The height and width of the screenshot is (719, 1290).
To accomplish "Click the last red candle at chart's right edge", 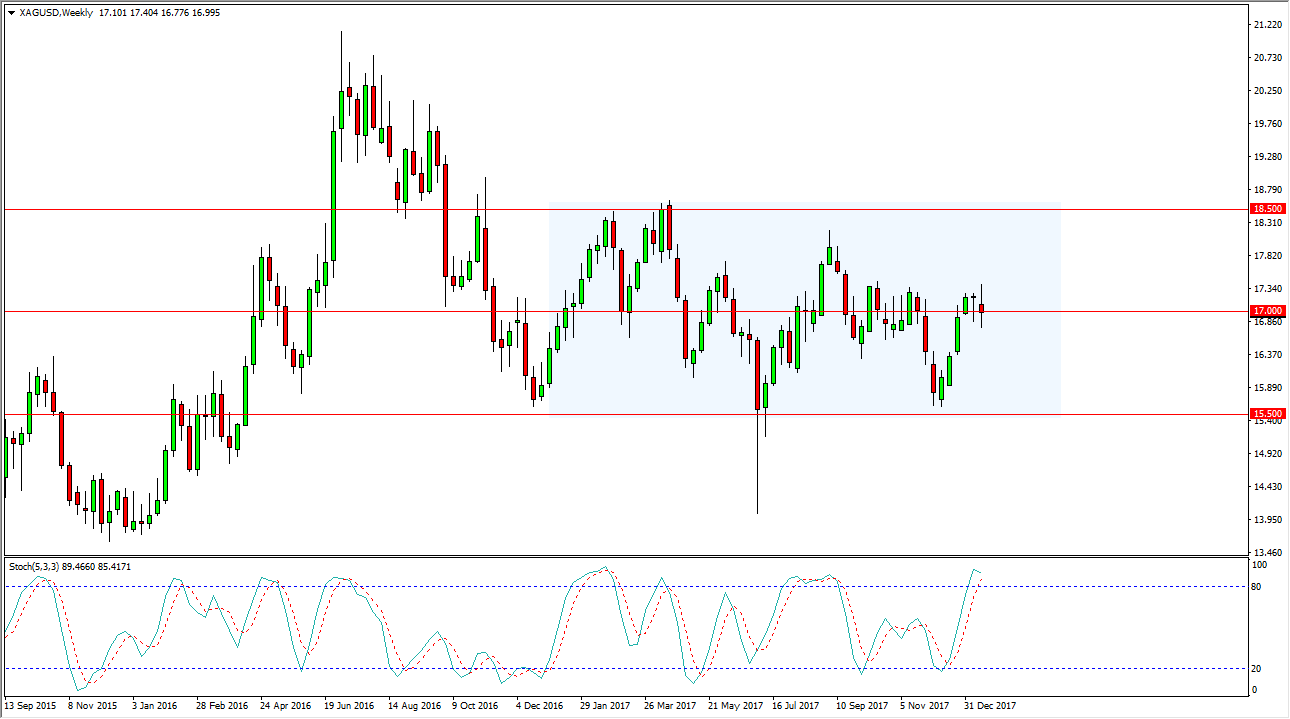I will [x=982, y=308].
